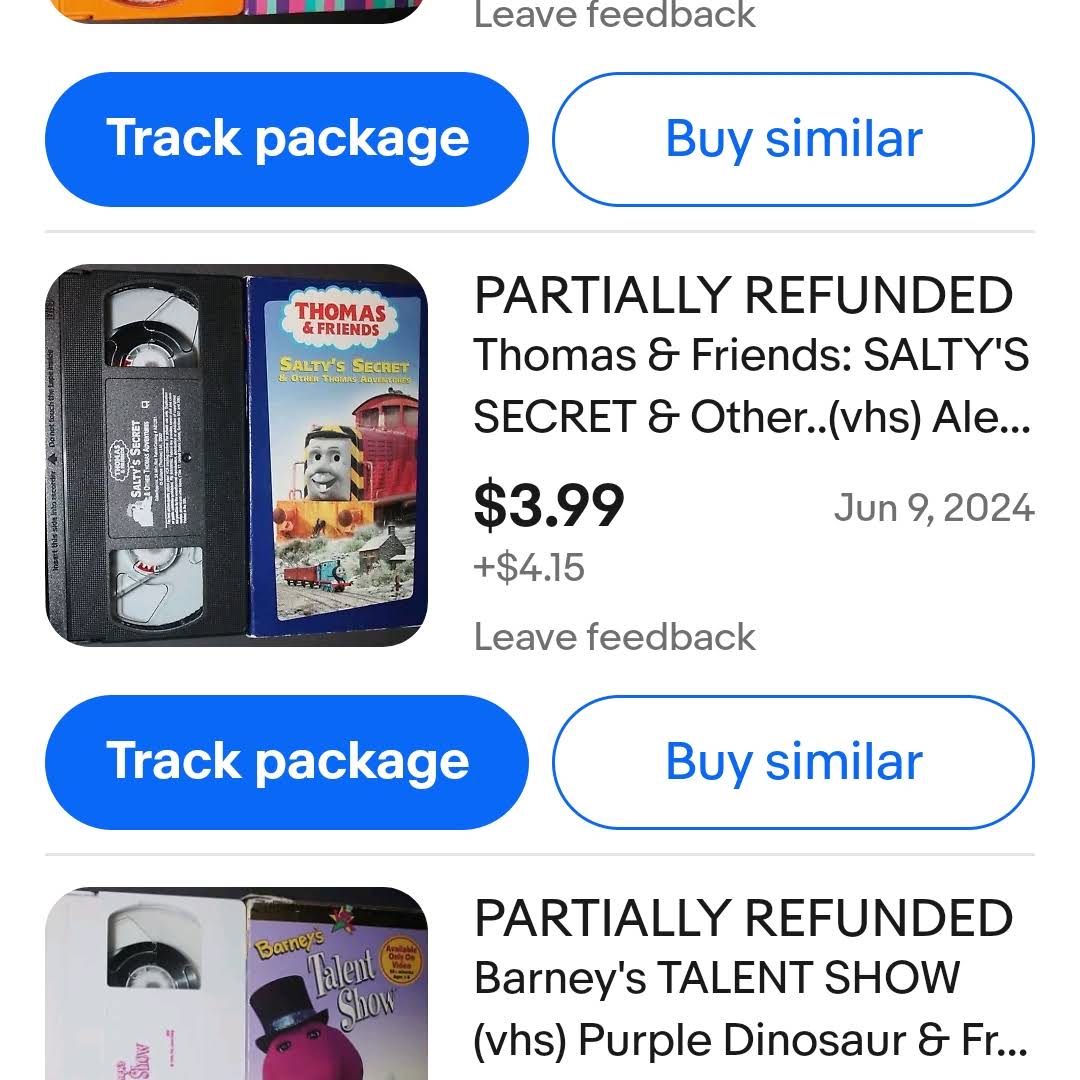The width and height of the screenshot is (1080, 1080).
Task: Open the cut-off orange thumbnail at top
Action: pyautogui.click(x=236, y=11)
